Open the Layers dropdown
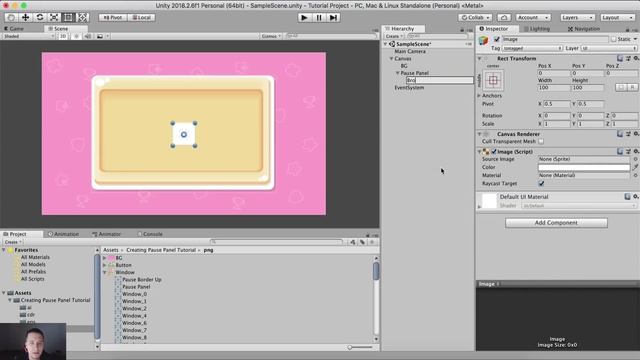 tap(577, 18)
